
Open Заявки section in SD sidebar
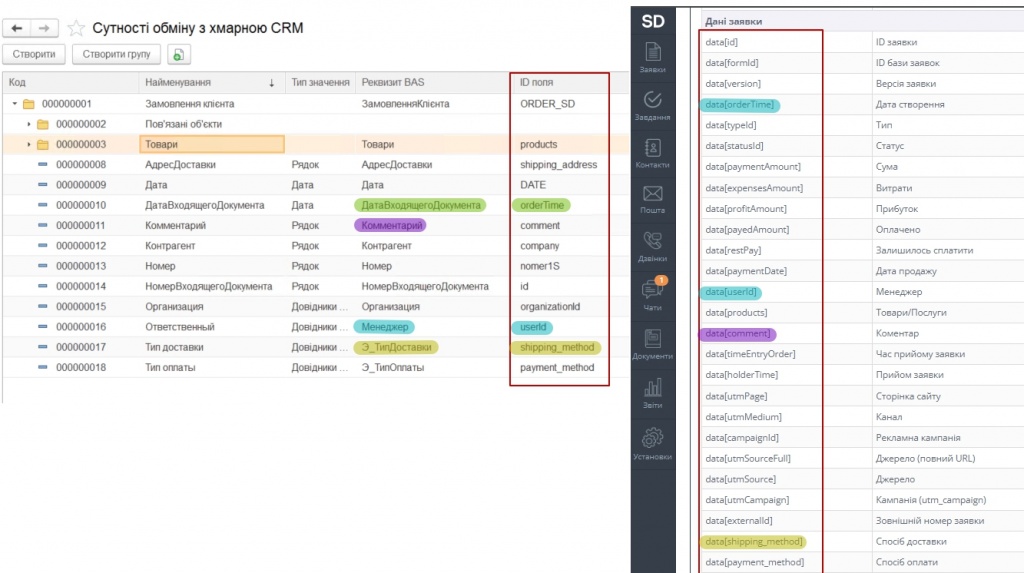(x=652, y=56)
